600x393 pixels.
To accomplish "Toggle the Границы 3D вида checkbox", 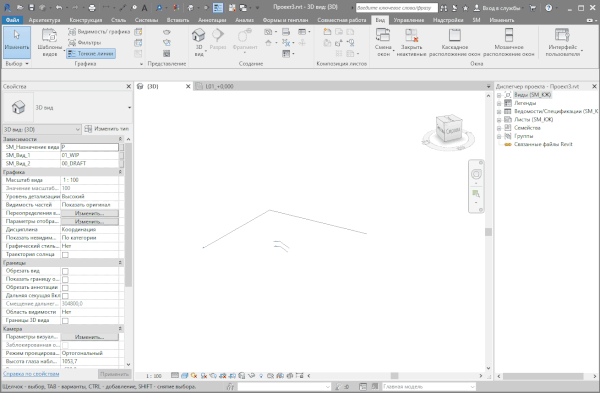I will (65, 321).
